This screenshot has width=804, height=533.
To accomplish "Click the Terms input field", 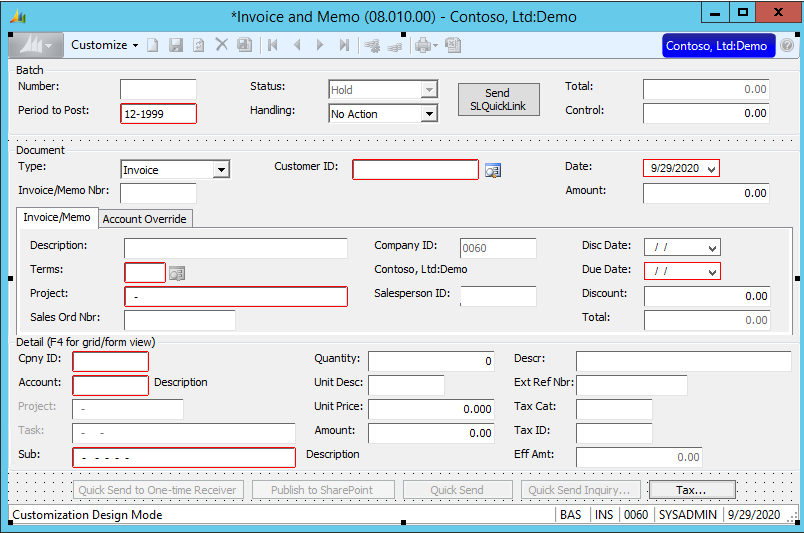I will (x=145, y=272).
